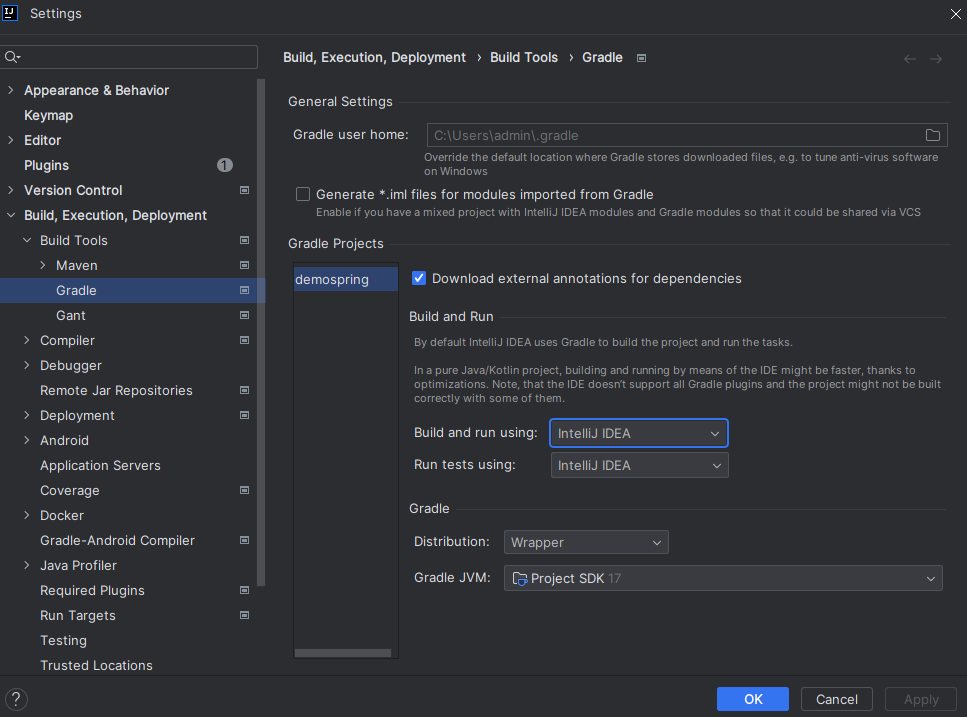The image size is (967, 717).
Task: Expand the Deployment node
Action: pyautogui.click(x=27, y=416)
